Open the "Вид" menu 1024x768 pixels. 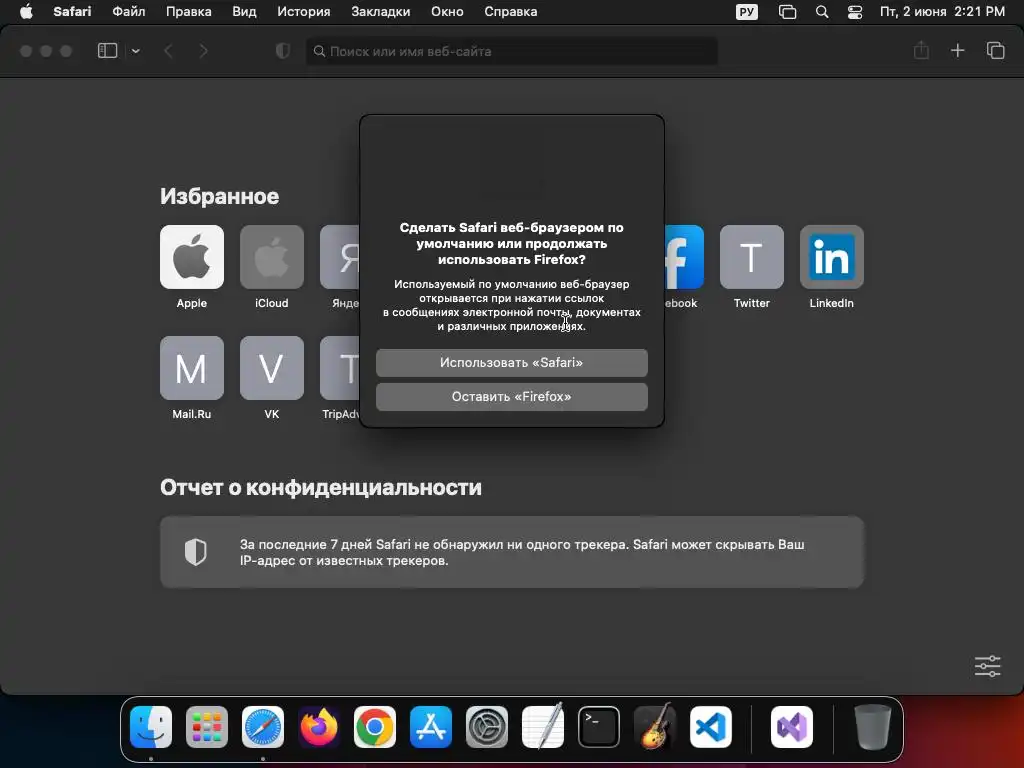[x=244, y=12]
